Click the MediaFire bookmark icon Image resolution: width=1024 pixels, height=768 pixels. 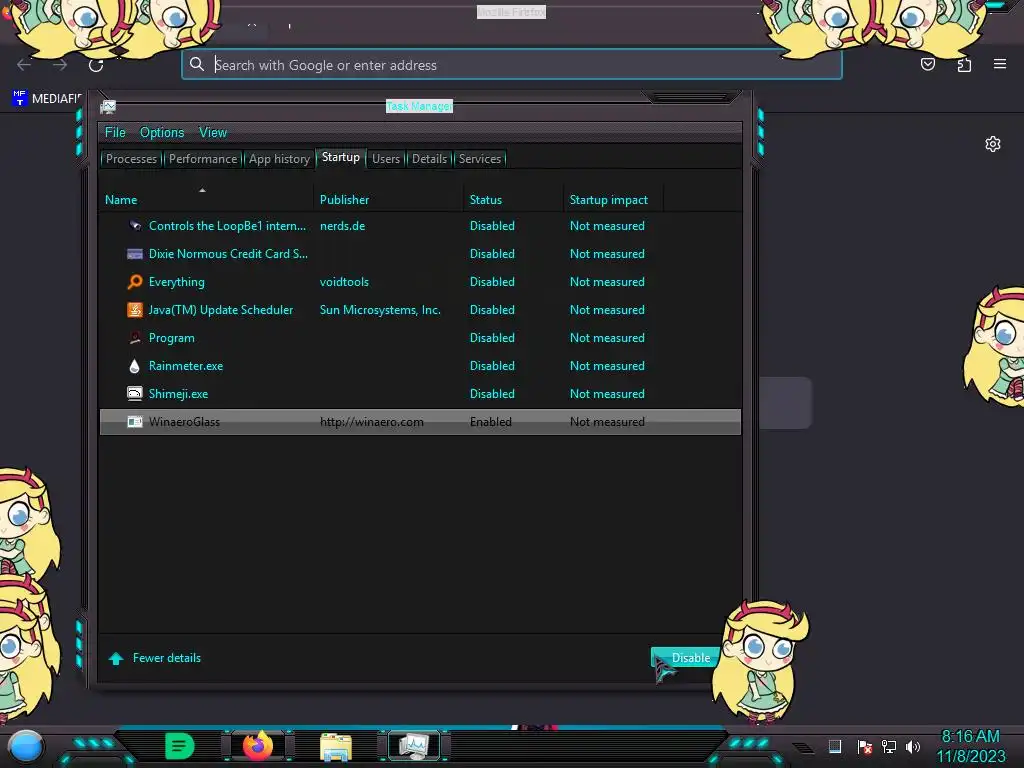pos(20,98)
